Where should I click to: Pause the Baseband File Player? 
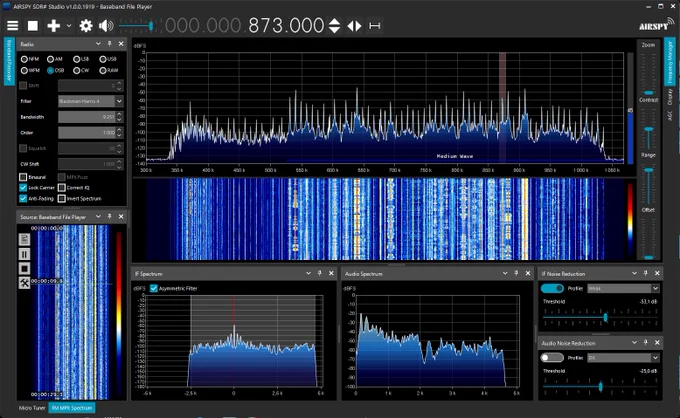coord(24,254)
